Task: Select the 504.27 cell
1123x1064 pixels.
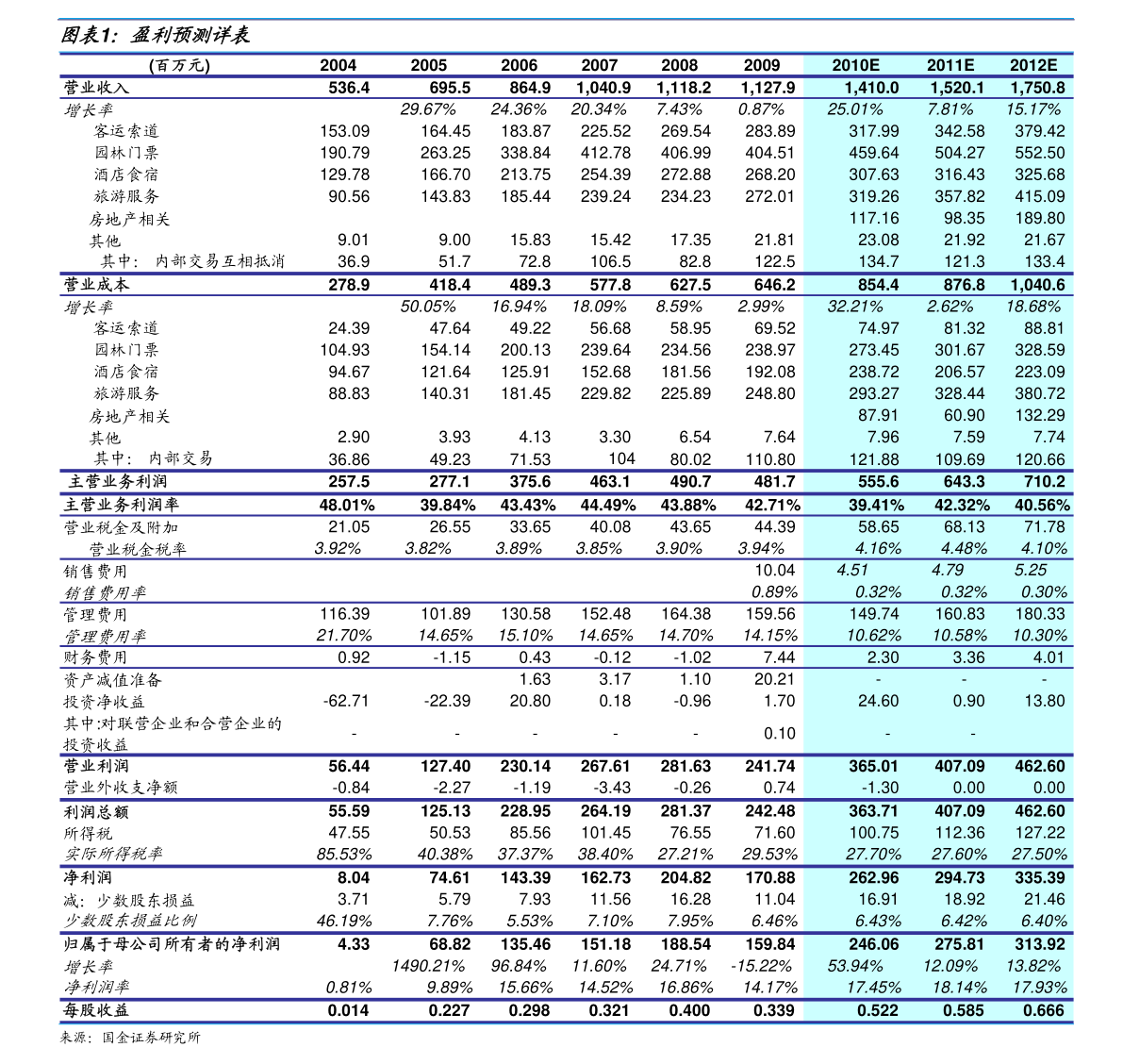Action: tap(960, 153)
